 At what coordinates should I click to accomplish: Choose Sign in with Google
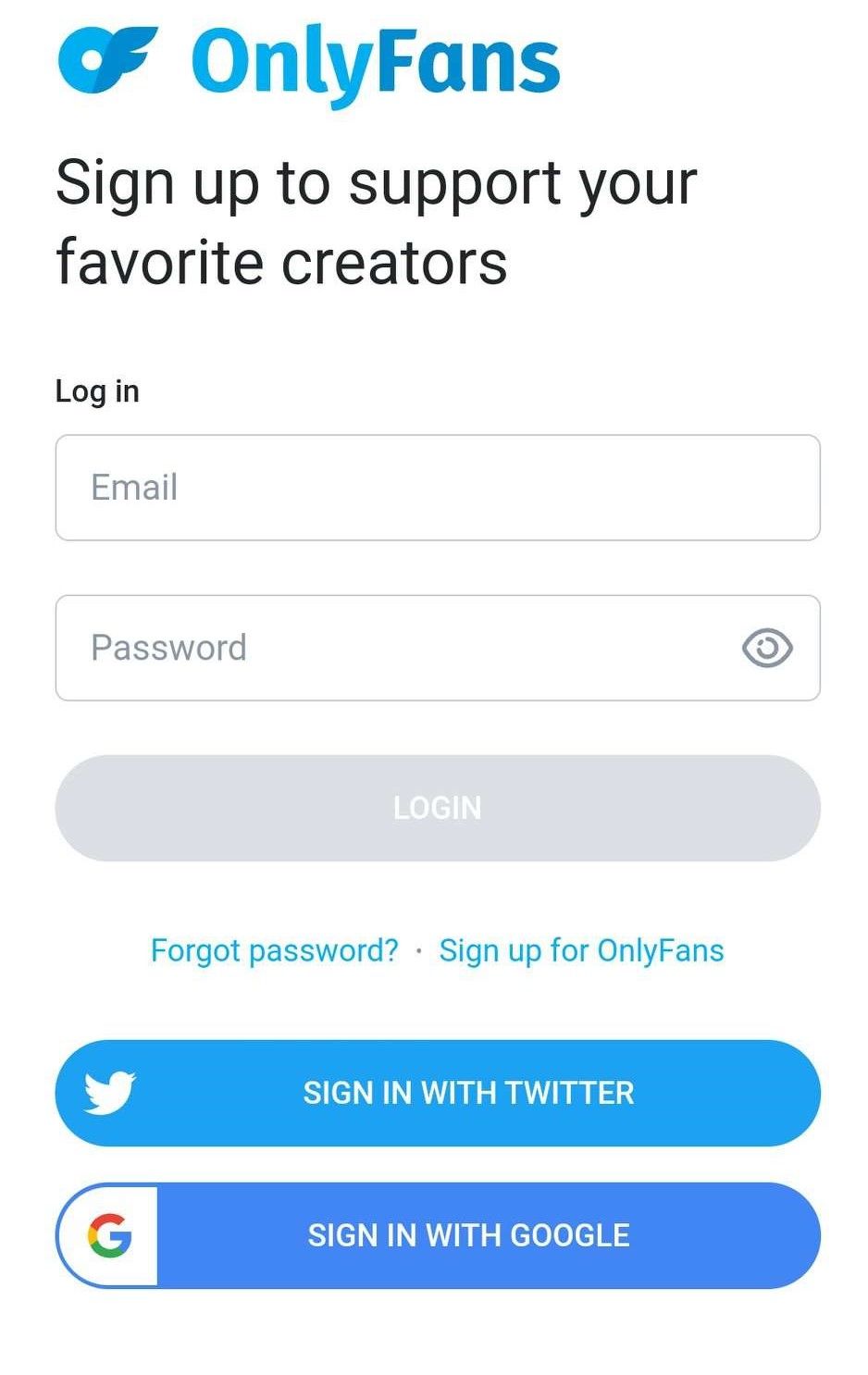coord(438,1235)
